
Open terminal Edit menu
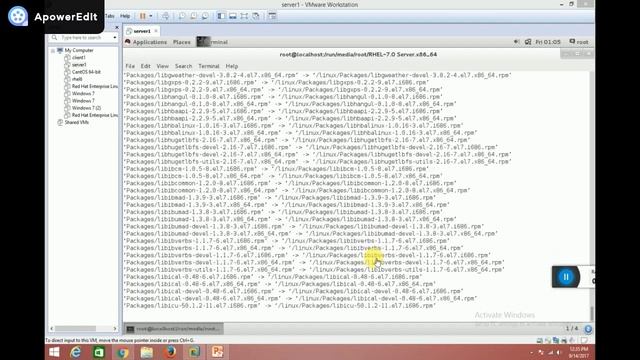pos(146,66)
